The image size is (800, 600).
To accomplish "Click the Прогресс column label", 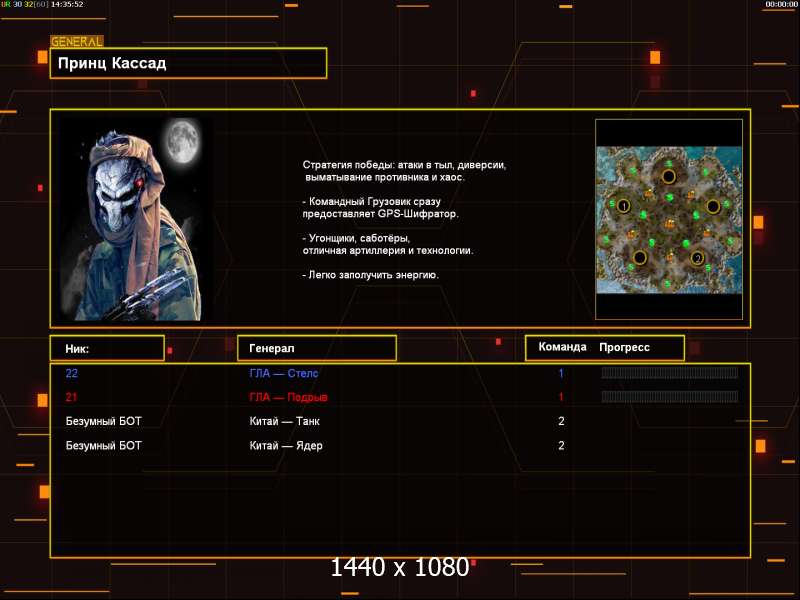I will pyautogui.click(x=624, y=347).
